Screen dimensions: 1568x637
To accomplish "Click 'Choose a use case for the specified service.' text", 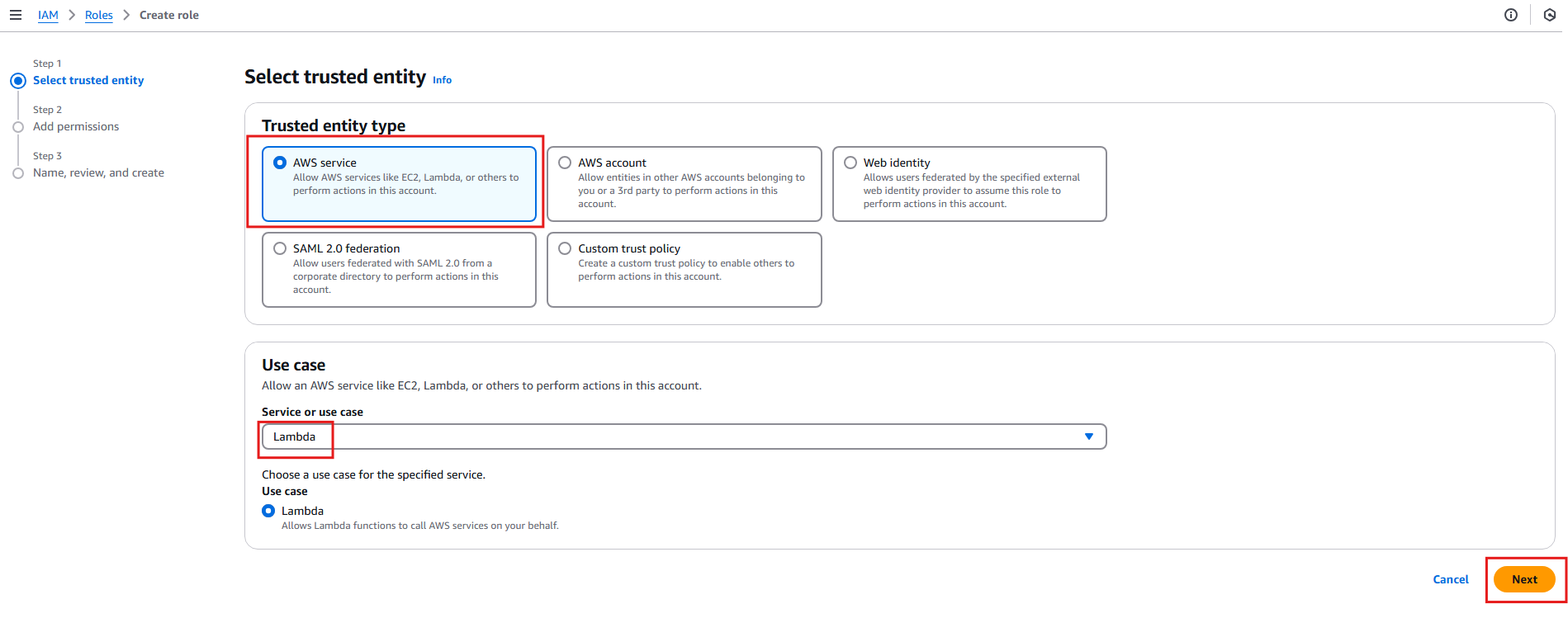I will coord(373,474).
